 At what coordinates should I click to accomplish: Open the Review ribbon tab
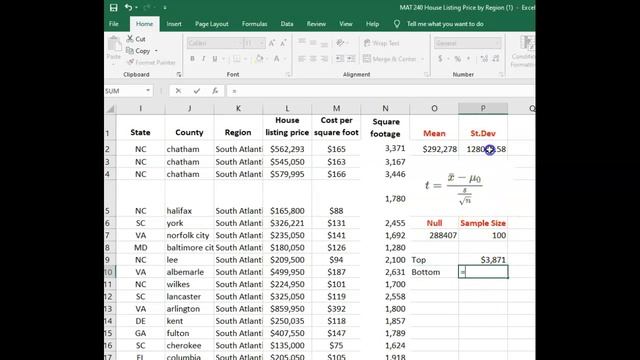pos(316,24)
